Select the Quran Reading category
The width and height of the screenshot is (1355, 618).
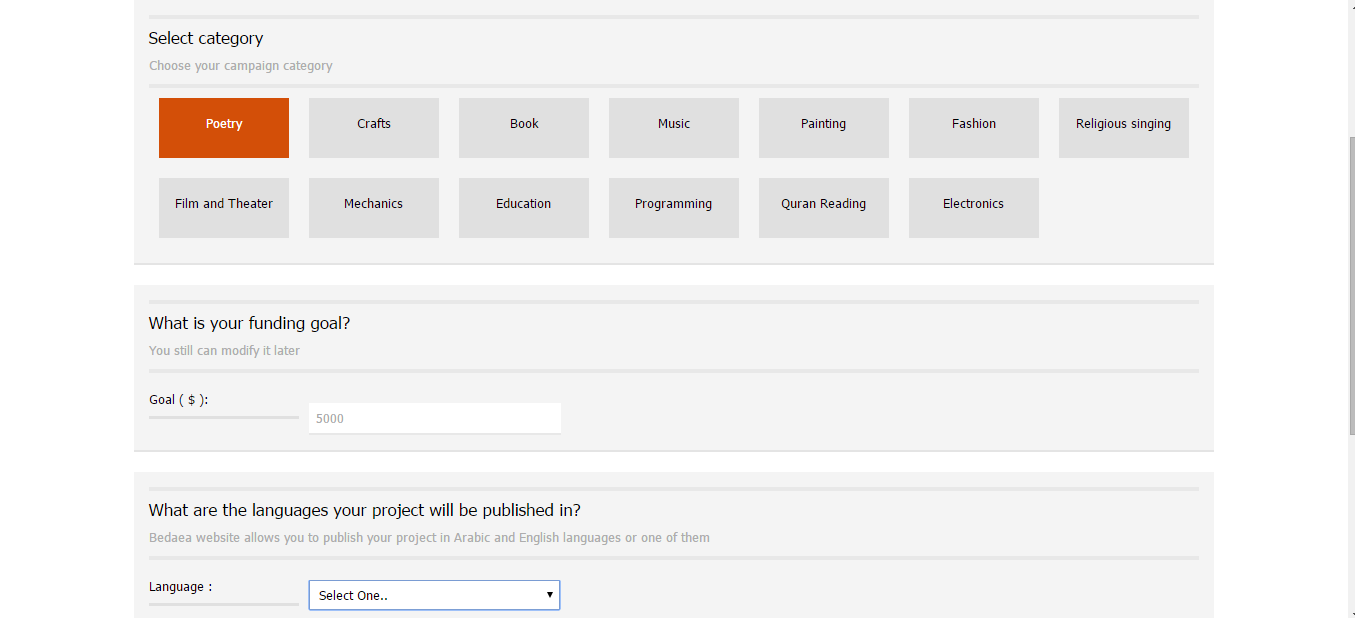click(x=824, y=208)
